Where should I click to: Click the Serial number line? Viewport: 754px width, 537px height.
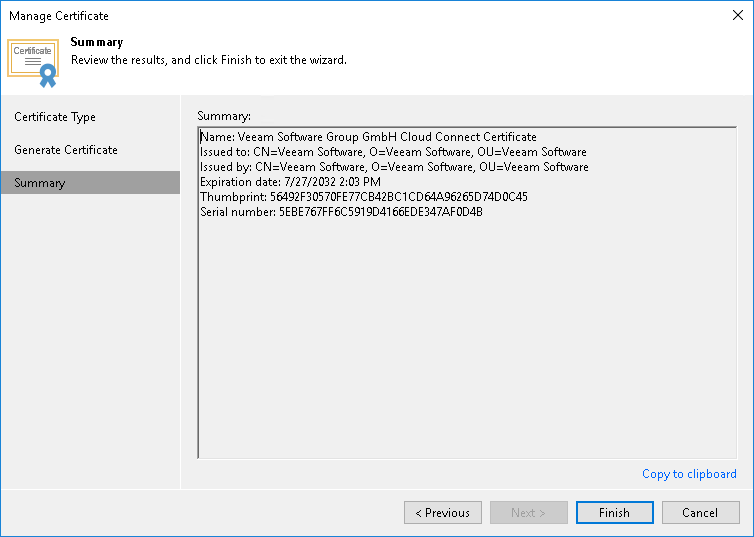(x=341, y=212)
